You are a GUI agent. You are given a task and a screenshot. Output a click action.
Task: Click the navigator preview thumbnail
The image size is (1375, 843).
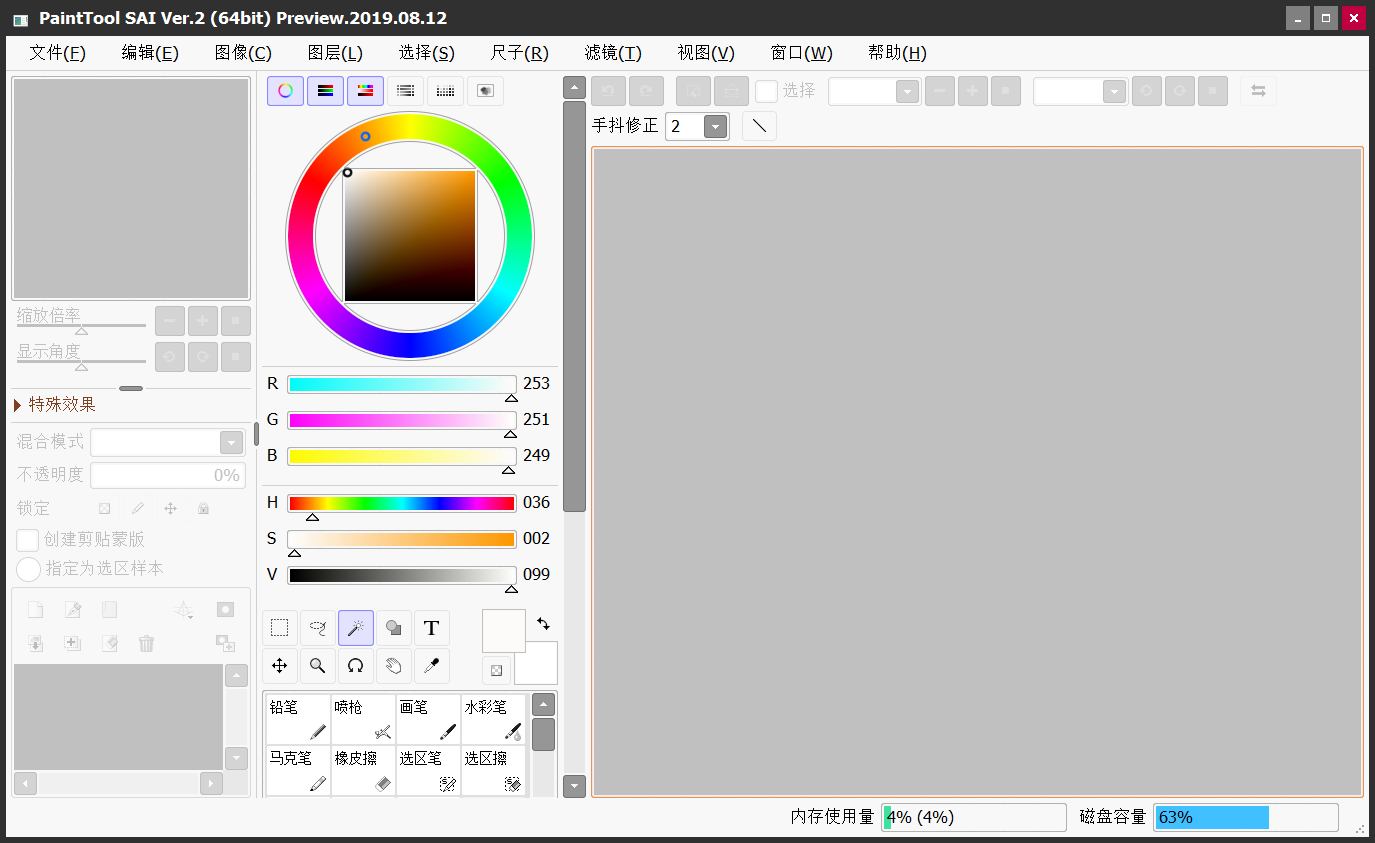pos(131,188)
